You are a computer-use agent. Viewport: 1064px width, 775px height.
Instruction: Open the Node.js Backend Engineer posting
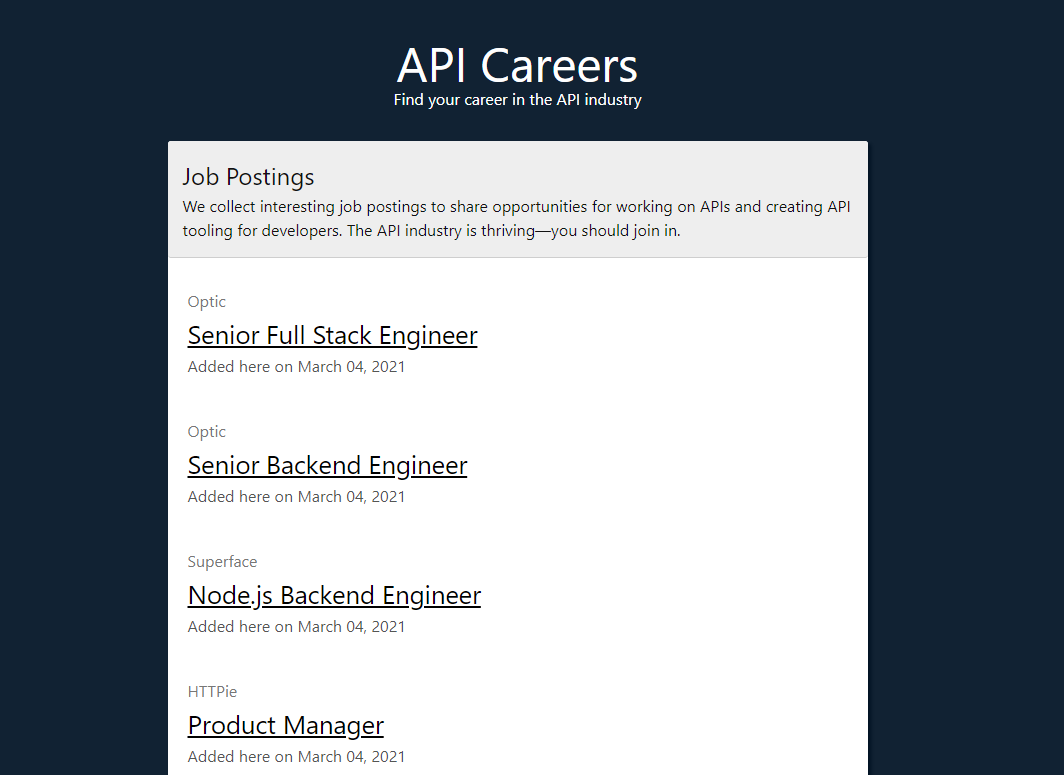334,595
